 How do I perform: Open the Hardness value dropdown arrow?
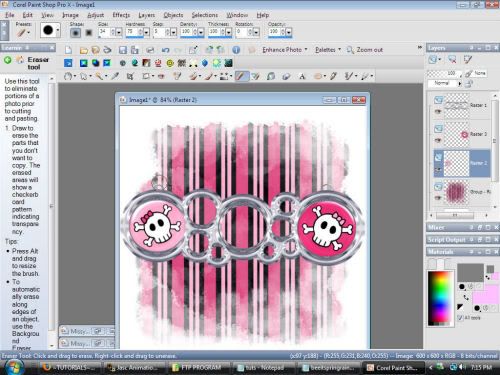[x=146, y=32]
